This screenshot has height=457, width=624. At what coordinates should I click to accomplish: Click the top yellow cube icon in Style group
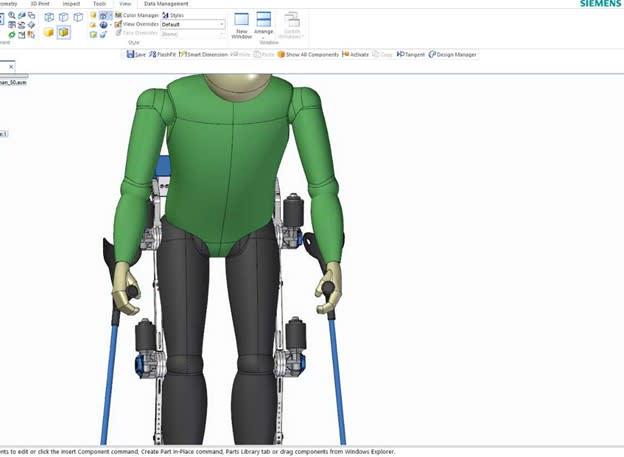(x=93, y=16)
